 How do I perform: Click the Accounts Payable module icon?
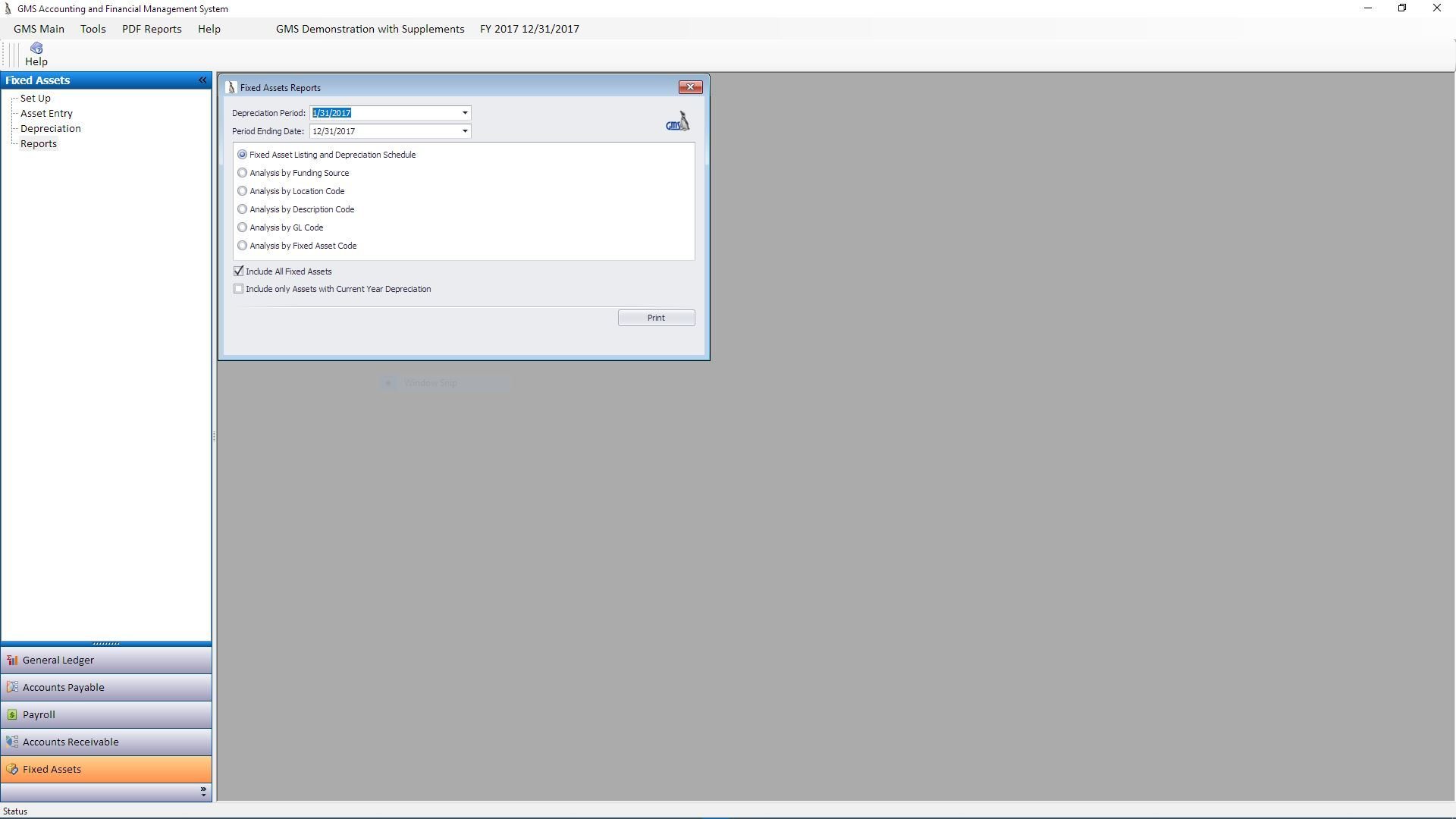[x=12, y=688]
